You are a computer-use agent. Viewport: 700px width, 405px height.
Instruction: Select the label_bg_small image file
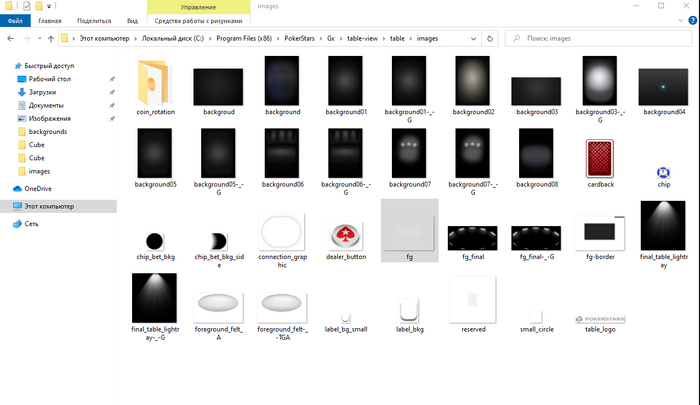point(346,323)
